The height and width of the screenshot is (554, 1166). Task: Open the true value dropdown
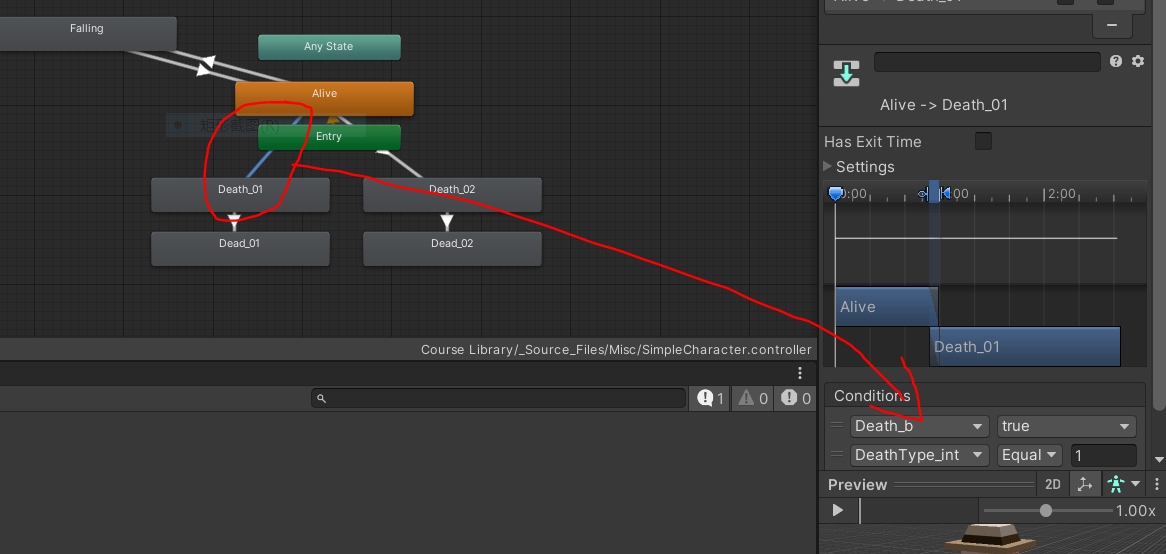pos(1066,426)
